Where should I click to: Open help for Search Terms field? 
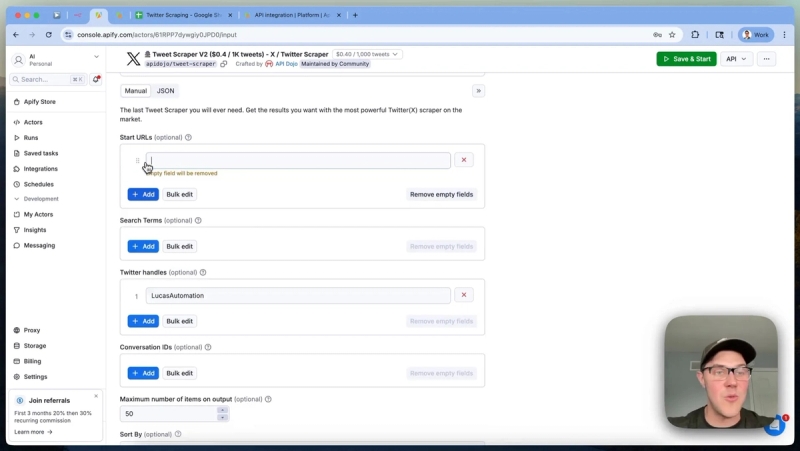click(198, 220)
